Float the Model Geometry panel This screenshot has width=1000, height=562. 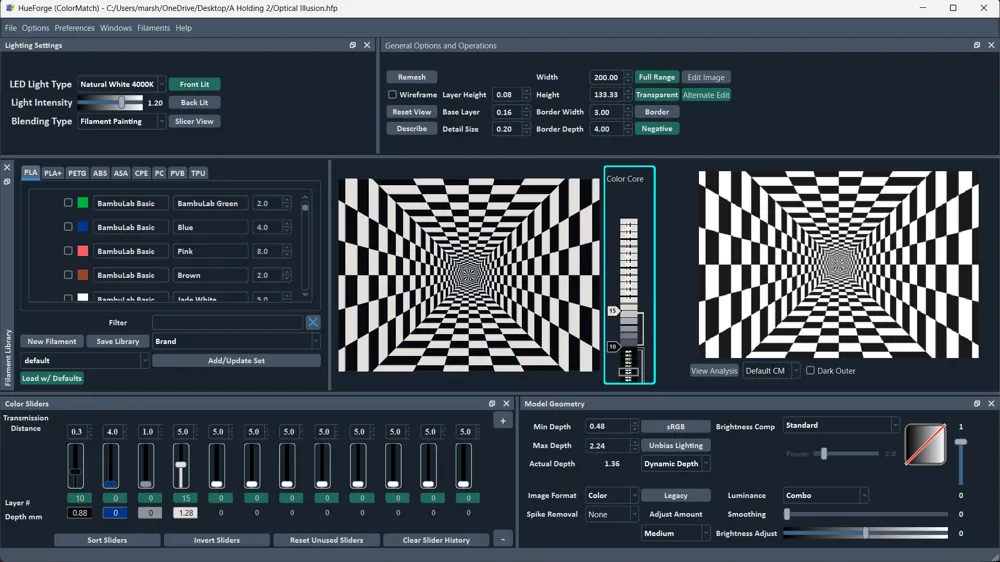(977, 404)
